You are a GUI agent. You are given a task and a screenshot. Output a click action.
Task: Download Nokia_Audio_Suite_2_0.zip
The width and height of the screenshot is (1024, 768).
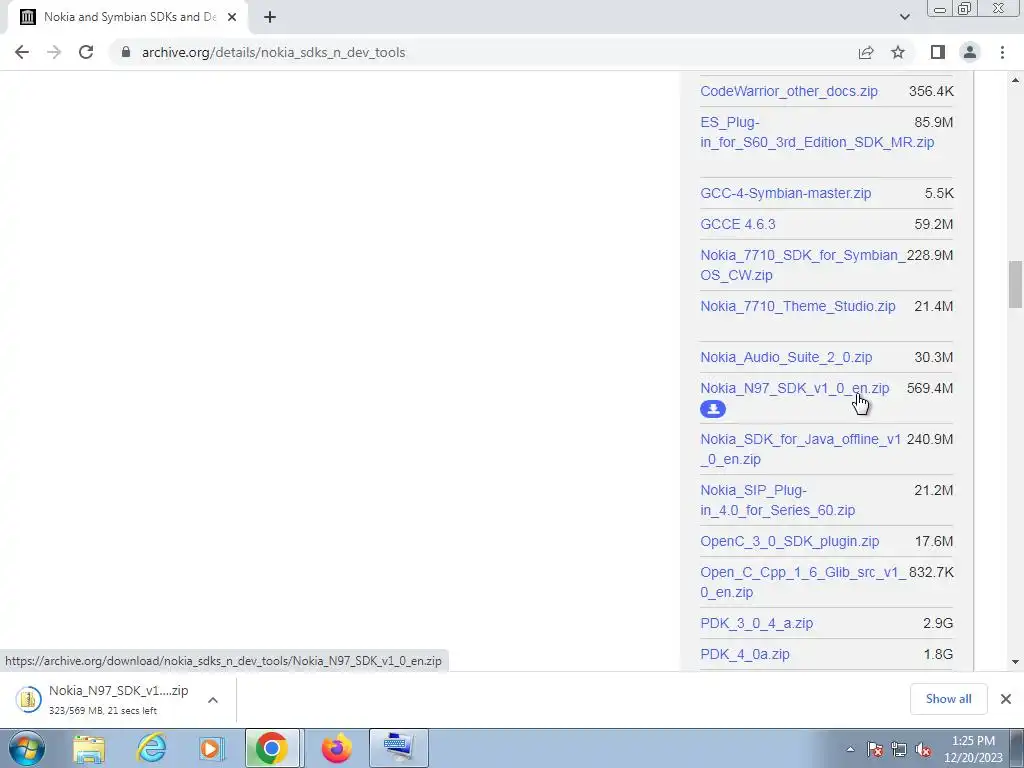coord(786,357)
